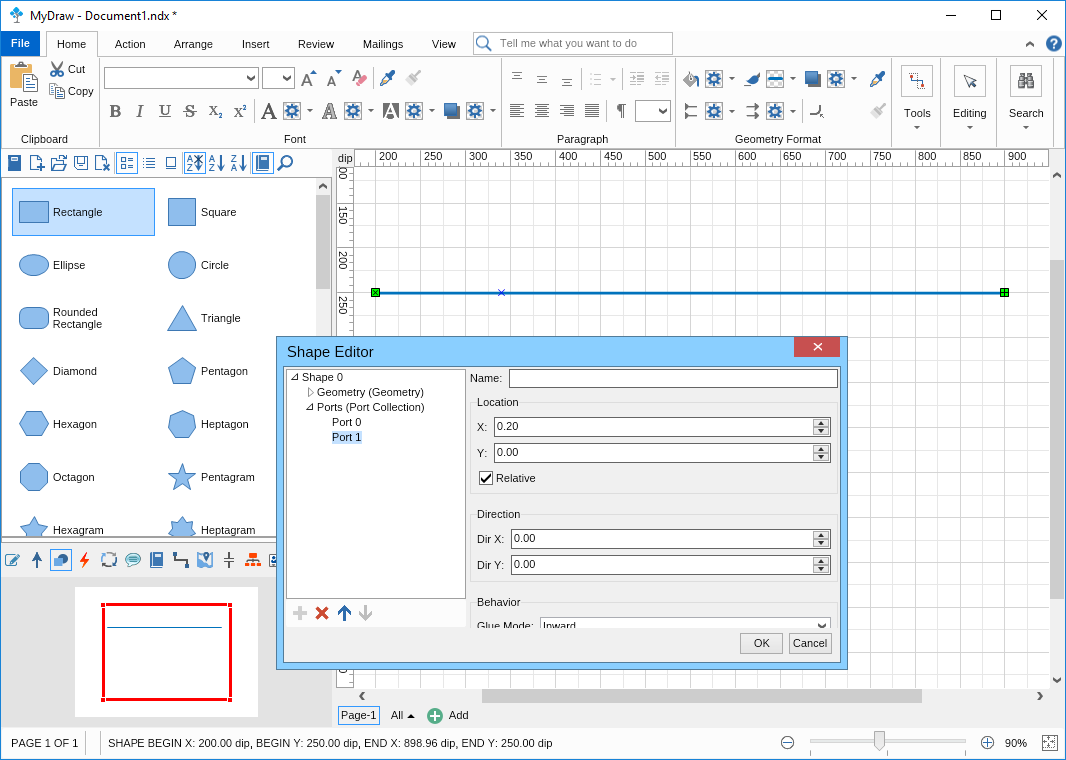The image size is (1066, 760).
Task: Click the library search magnifier icon
Action: (x=286, y=163)
